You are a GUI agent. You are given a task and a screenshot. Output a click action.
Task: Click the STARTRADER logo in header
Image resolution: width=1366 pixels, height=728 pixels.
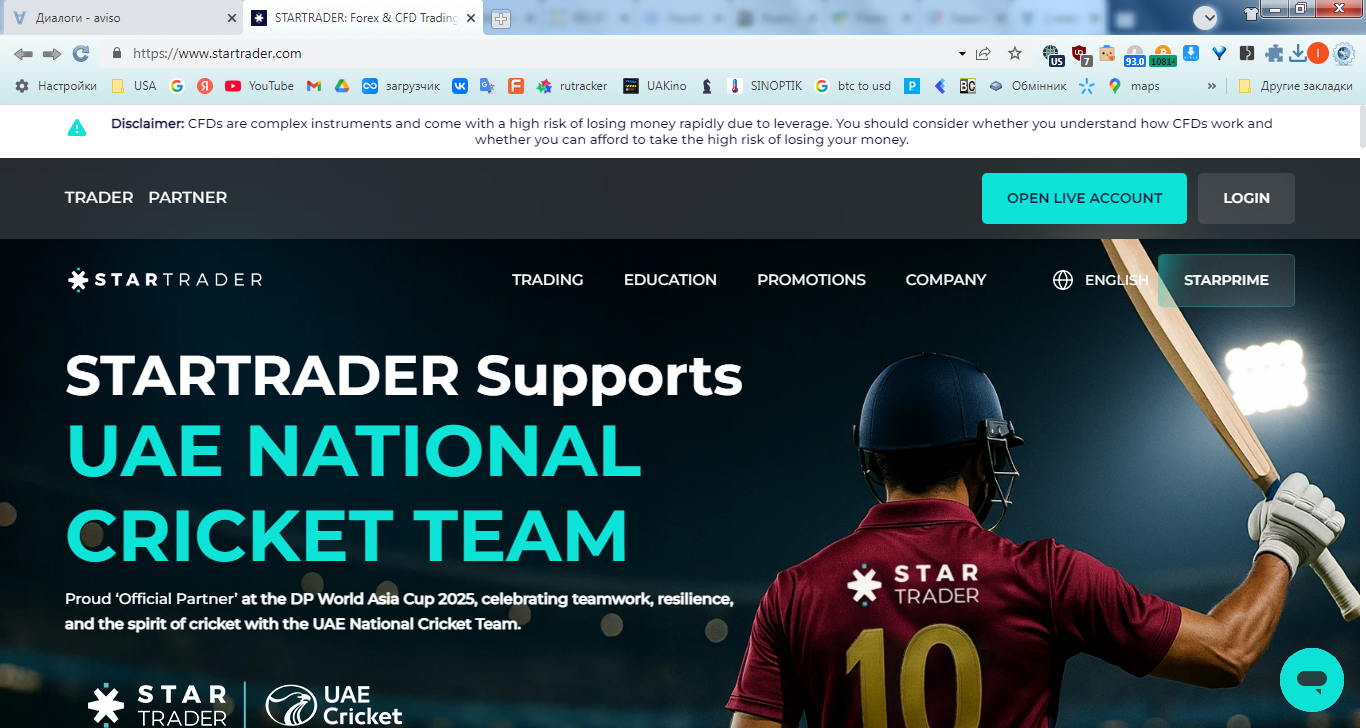coord(165,280)
